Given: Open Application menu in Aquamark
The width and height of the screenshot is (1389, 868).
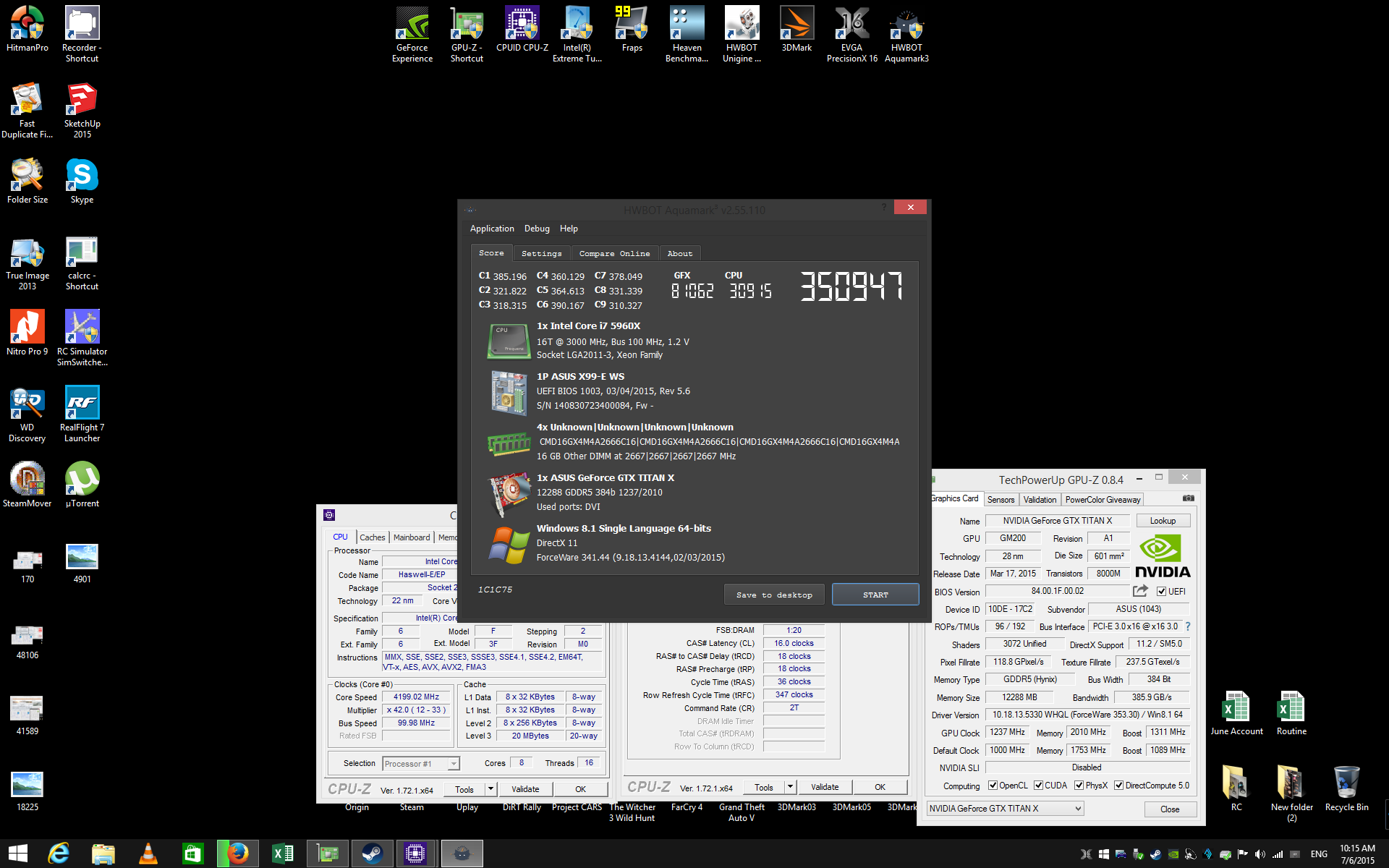Looking at the screenshot, I should point(492,229).
